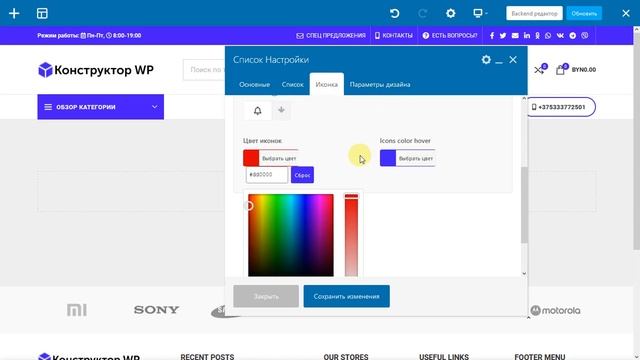Click the hex color value field
Screen dimensions: 640x360
[267, 175]
